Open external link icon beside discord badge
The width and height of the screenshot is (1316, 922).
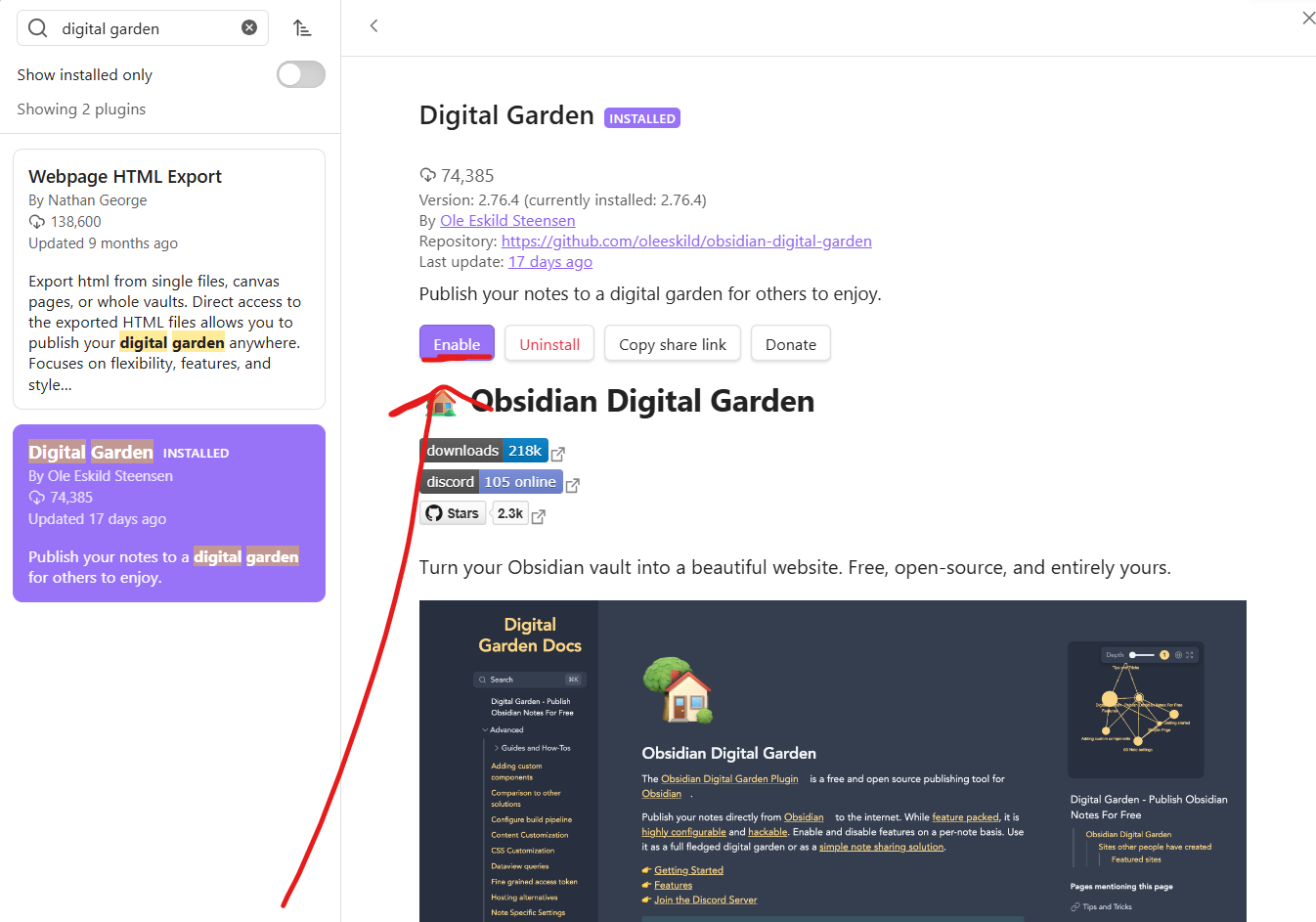point(573,485)
